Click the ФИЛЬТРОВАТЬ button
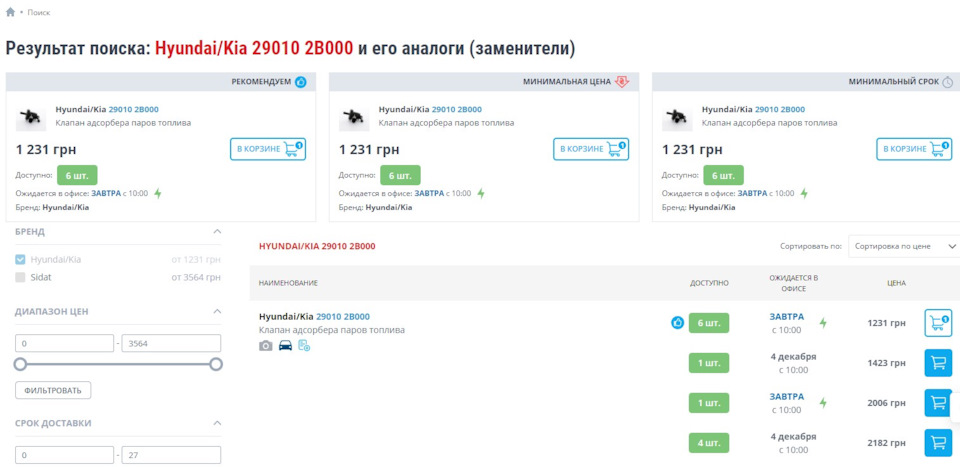The height and width of the screenshot is (467, 960). tap(53, 390)
